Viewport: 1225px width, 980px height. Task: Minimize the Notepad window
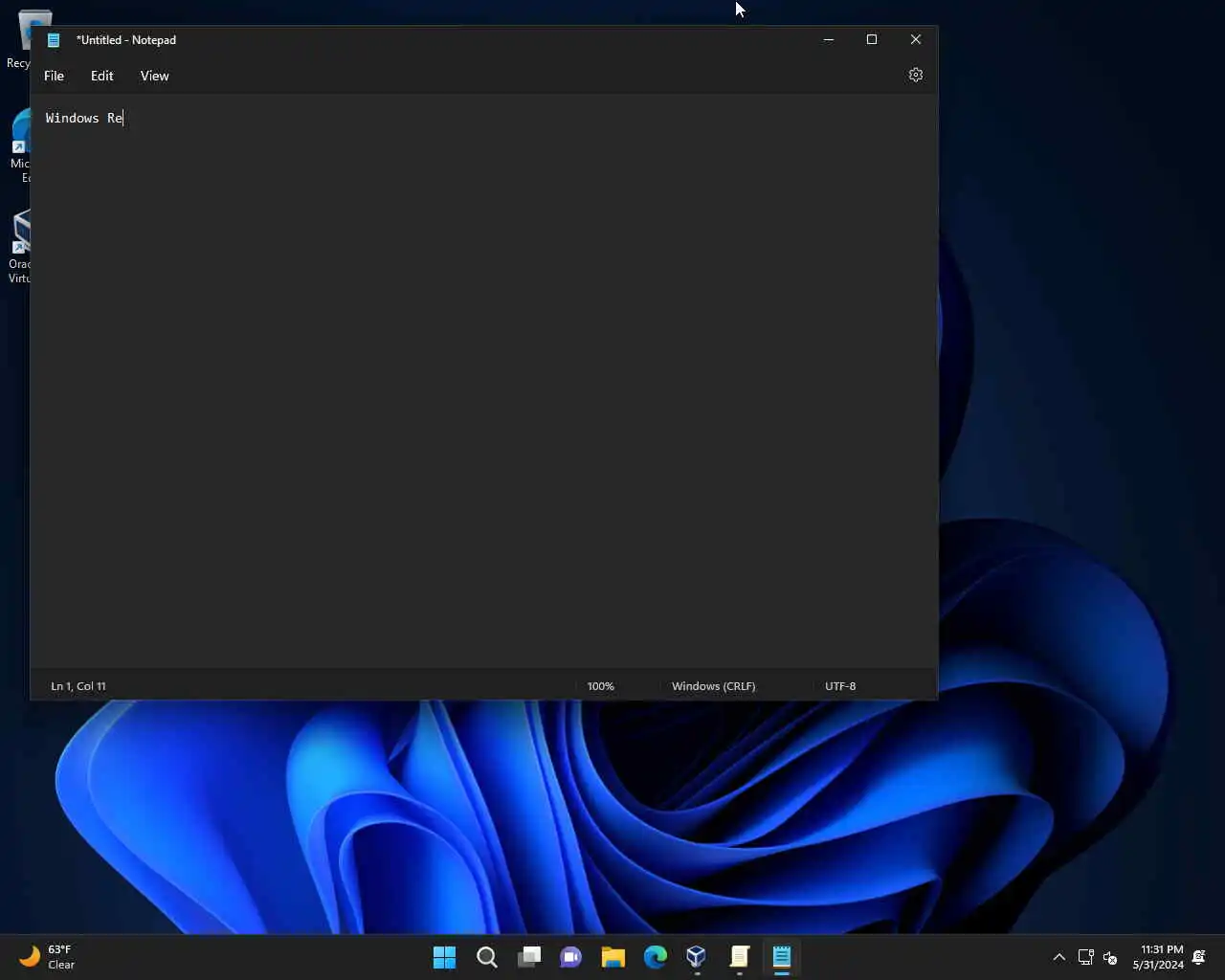coord(829,39)
